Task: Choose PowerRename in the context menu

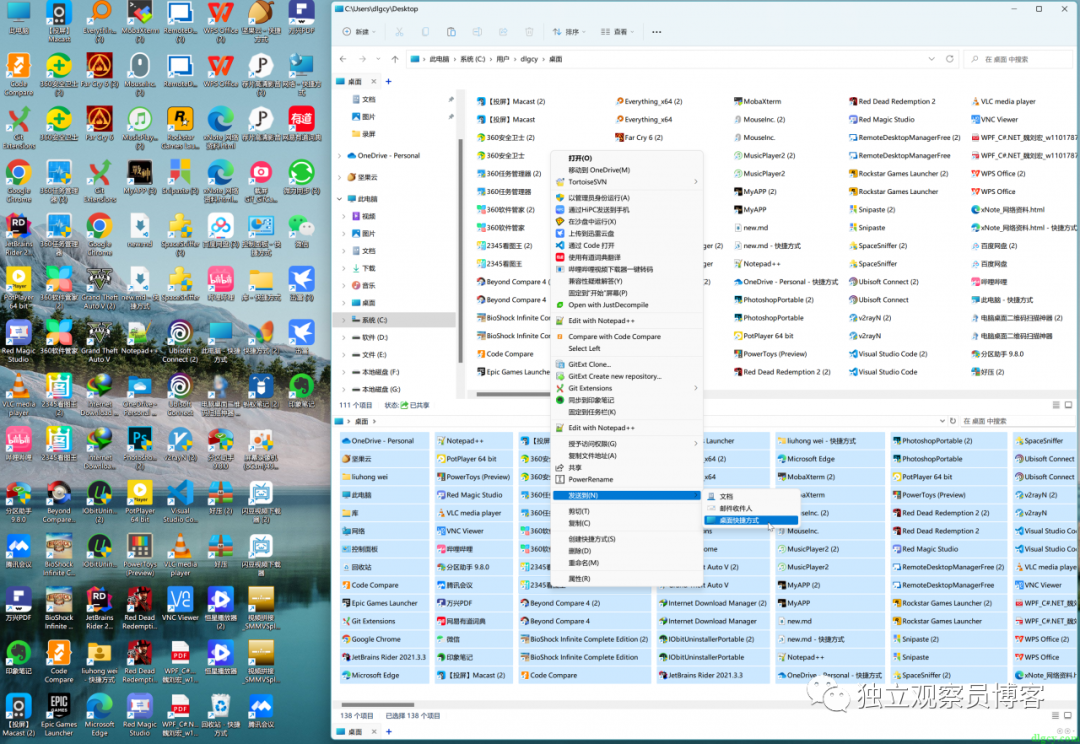Action: pos(627,479)
